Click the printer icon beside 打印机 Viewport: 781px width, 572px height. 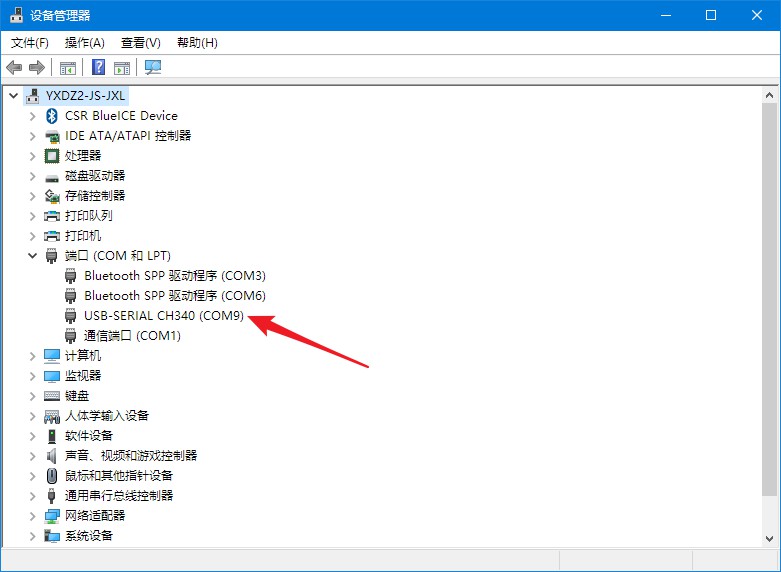[52, 236]
